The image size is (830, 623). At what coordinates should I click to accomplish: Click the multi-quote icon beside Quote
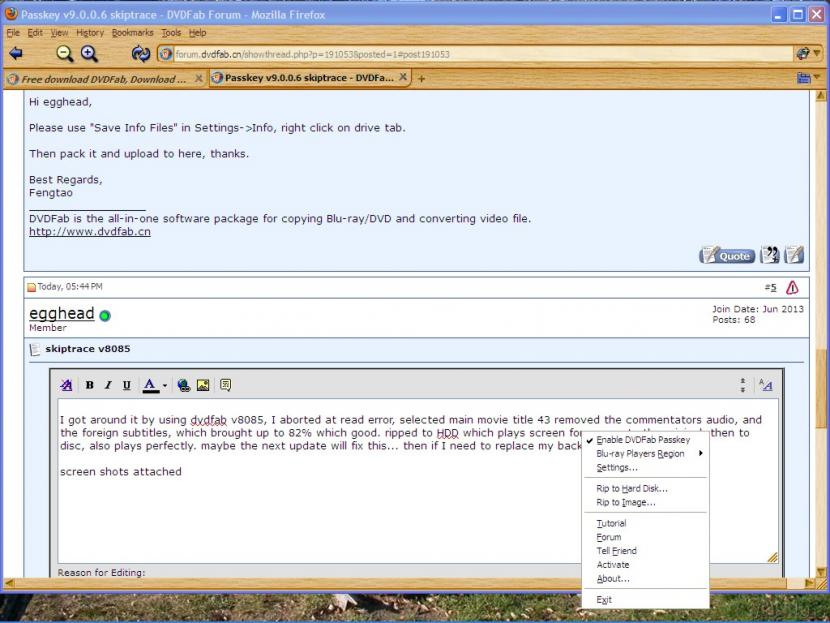pyautogui.click(x=770, y=255)
